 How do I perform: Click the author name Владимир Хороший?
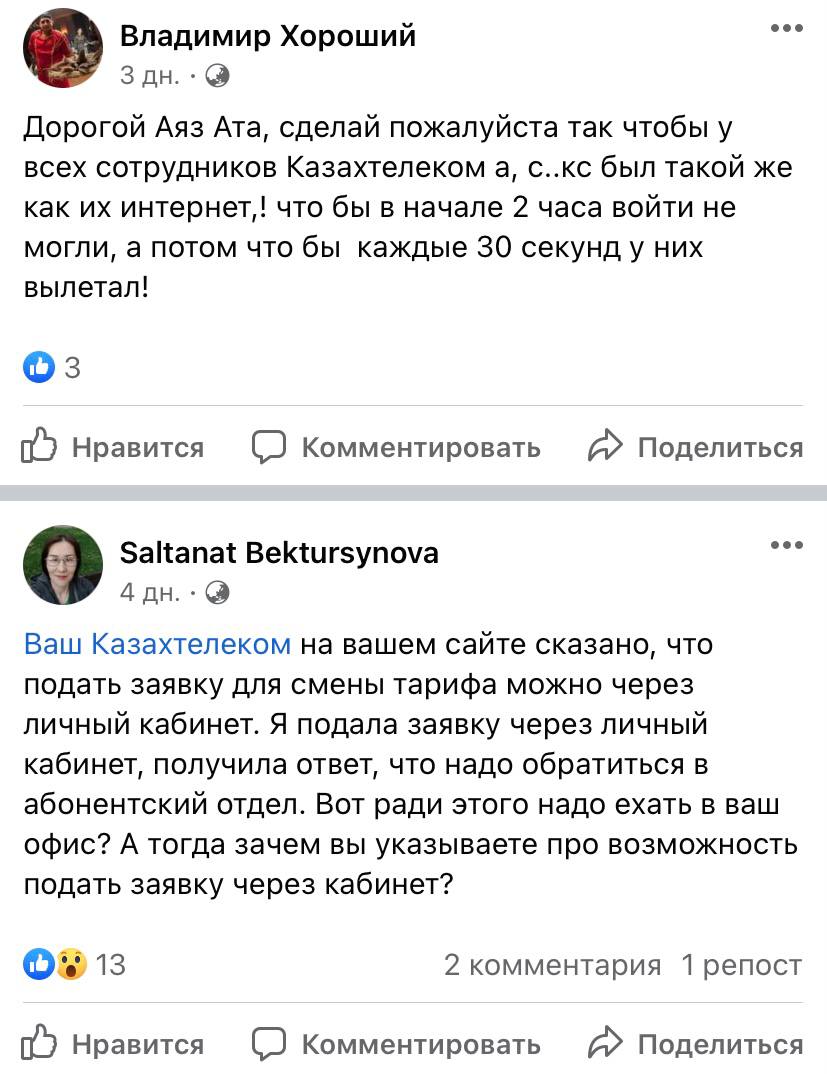point(267,36)
